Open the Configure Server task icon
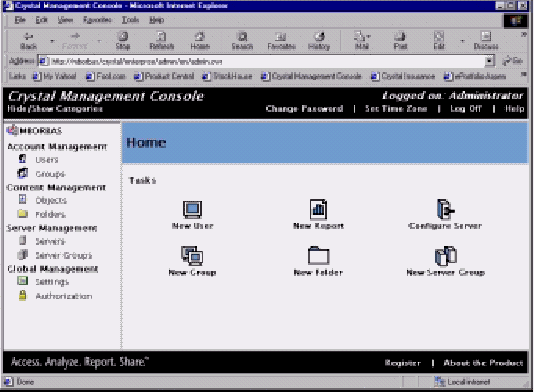 (445, 209)
